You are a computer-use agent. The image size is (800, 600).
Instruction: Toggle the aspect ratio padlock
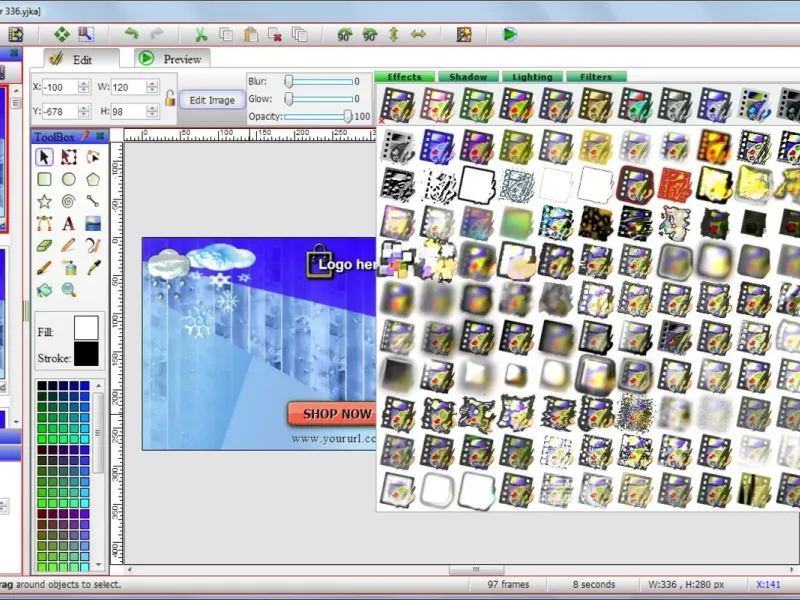click(x=170, y=97)
